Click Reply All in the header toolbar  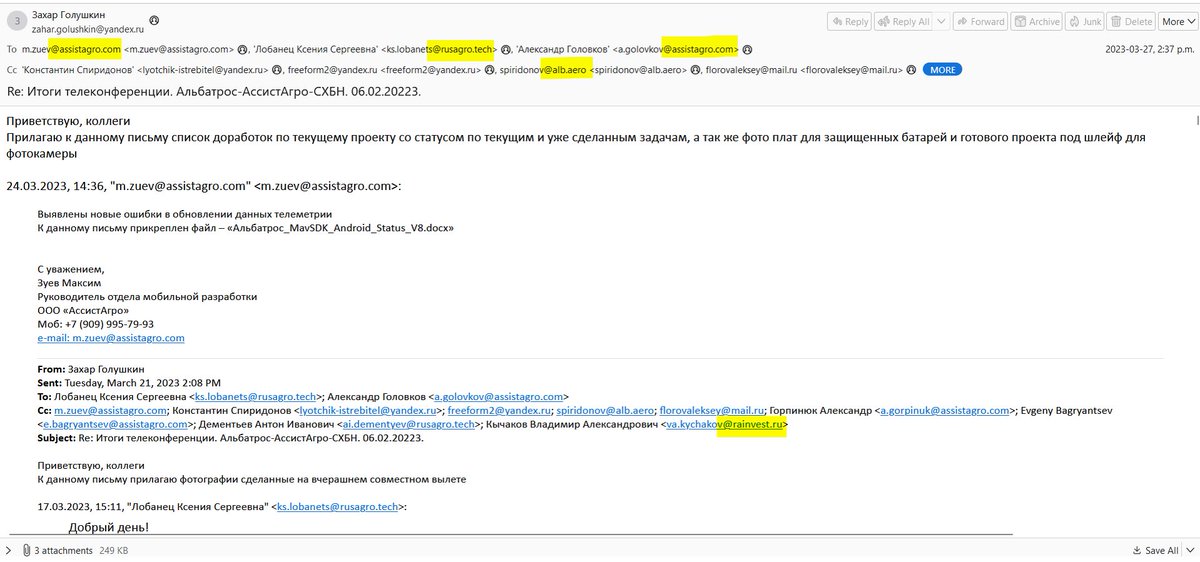tap(903, 21)
